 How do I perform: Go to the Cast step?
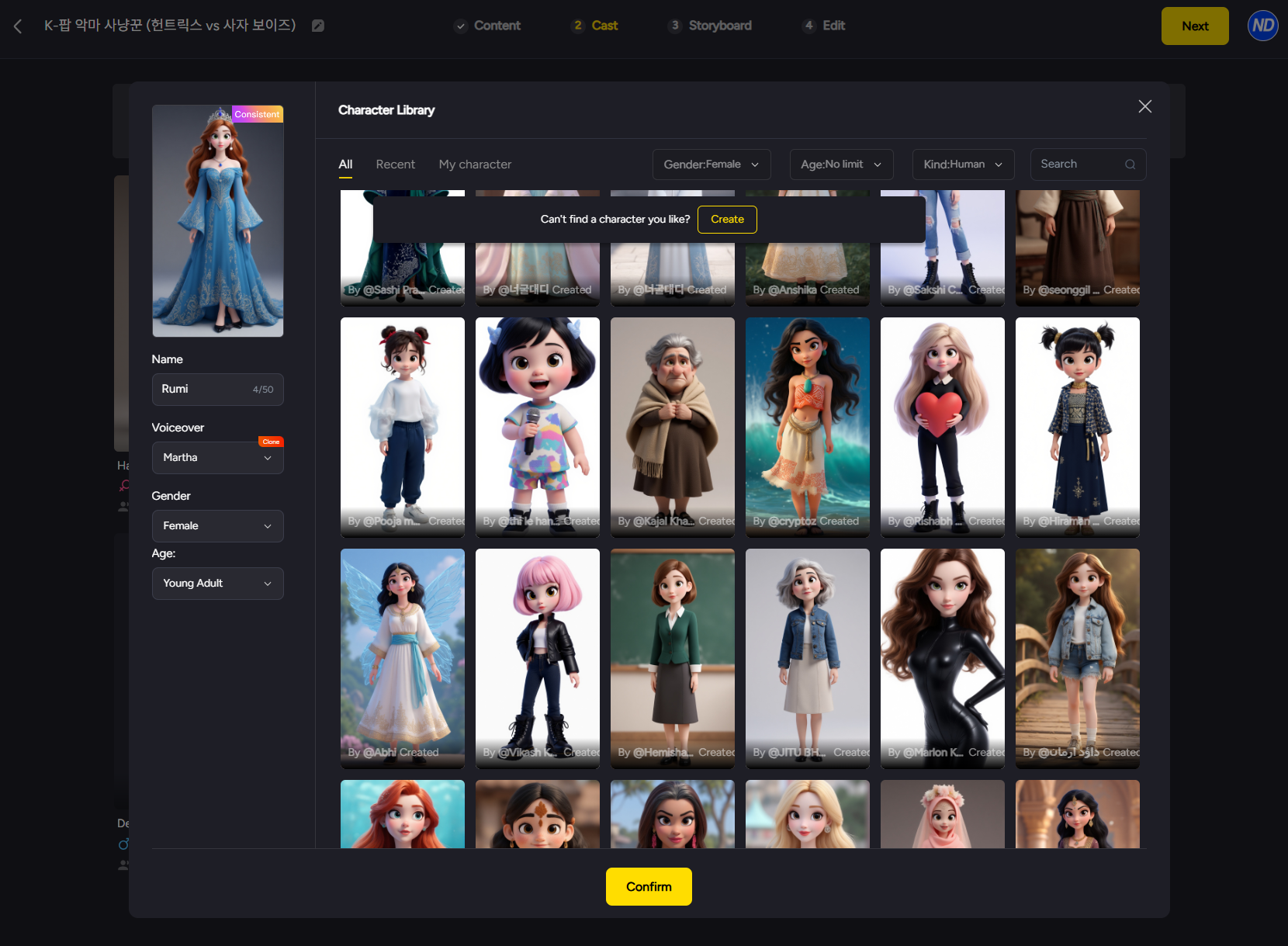click(x=595, y=26)
